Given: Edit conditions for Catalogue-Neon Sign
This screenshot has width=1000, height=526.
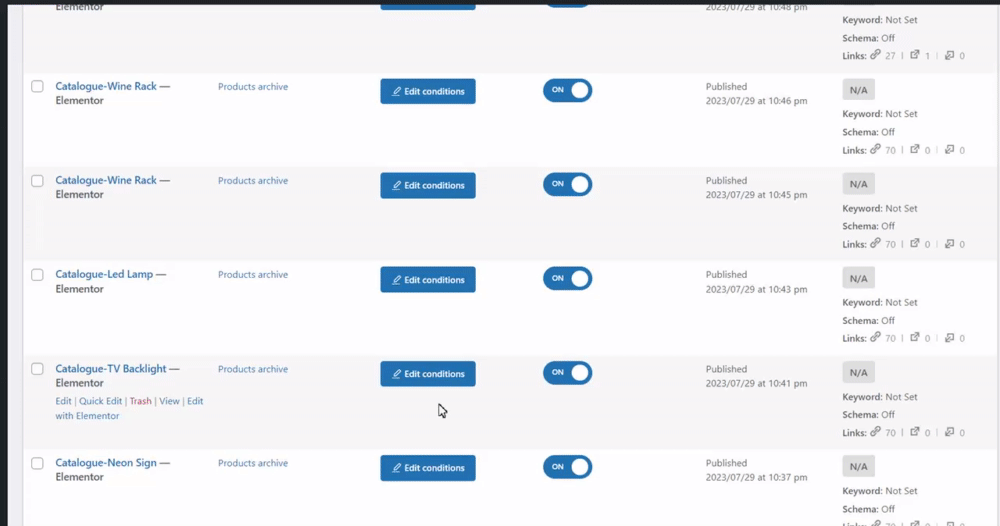Looking at the screenshot, I should point(428,468).
